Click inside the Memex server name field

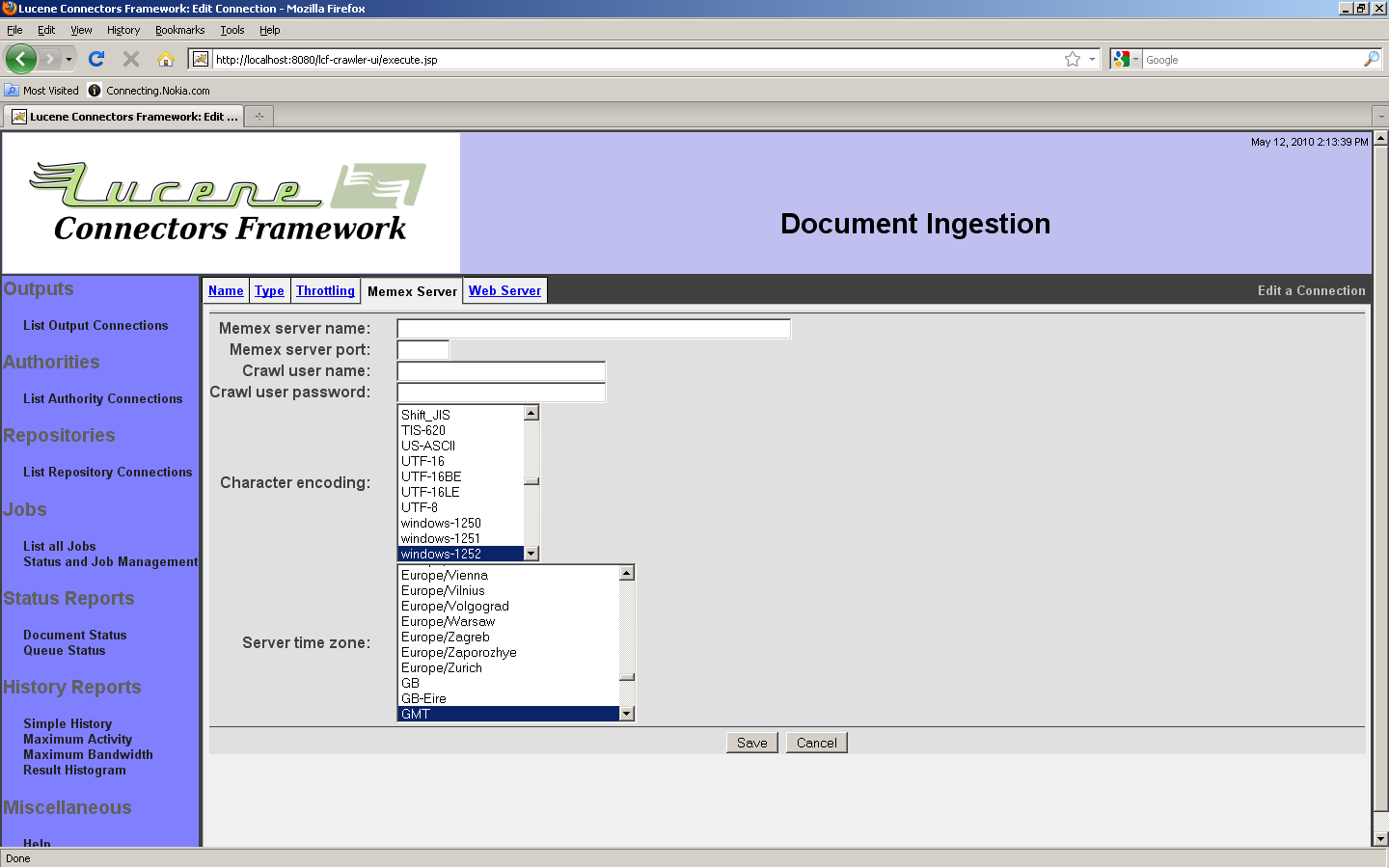593,329
